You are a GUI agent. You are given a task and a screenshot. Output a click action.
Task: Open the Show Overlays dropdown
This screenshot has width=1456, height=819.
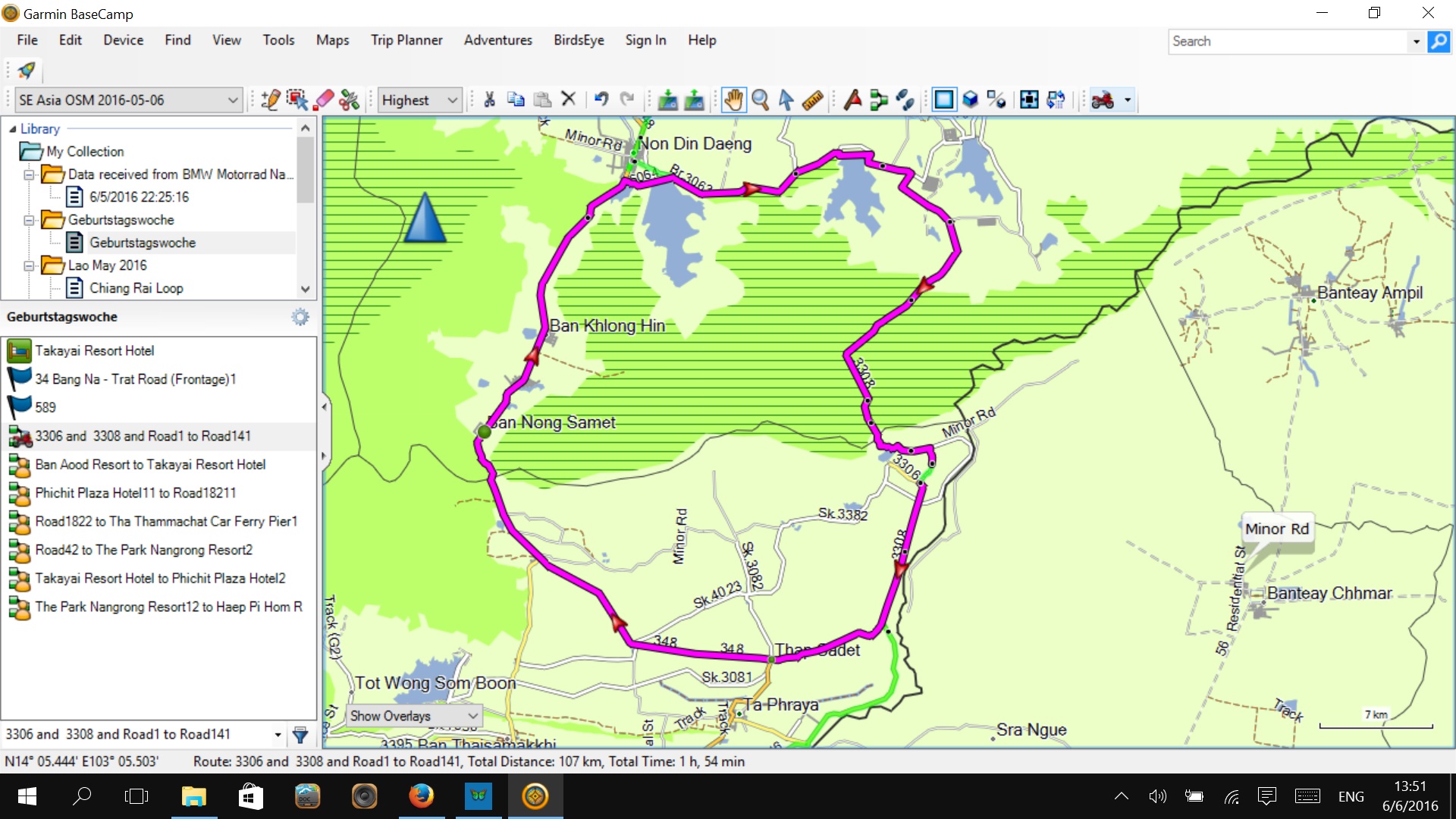point(414,715)
